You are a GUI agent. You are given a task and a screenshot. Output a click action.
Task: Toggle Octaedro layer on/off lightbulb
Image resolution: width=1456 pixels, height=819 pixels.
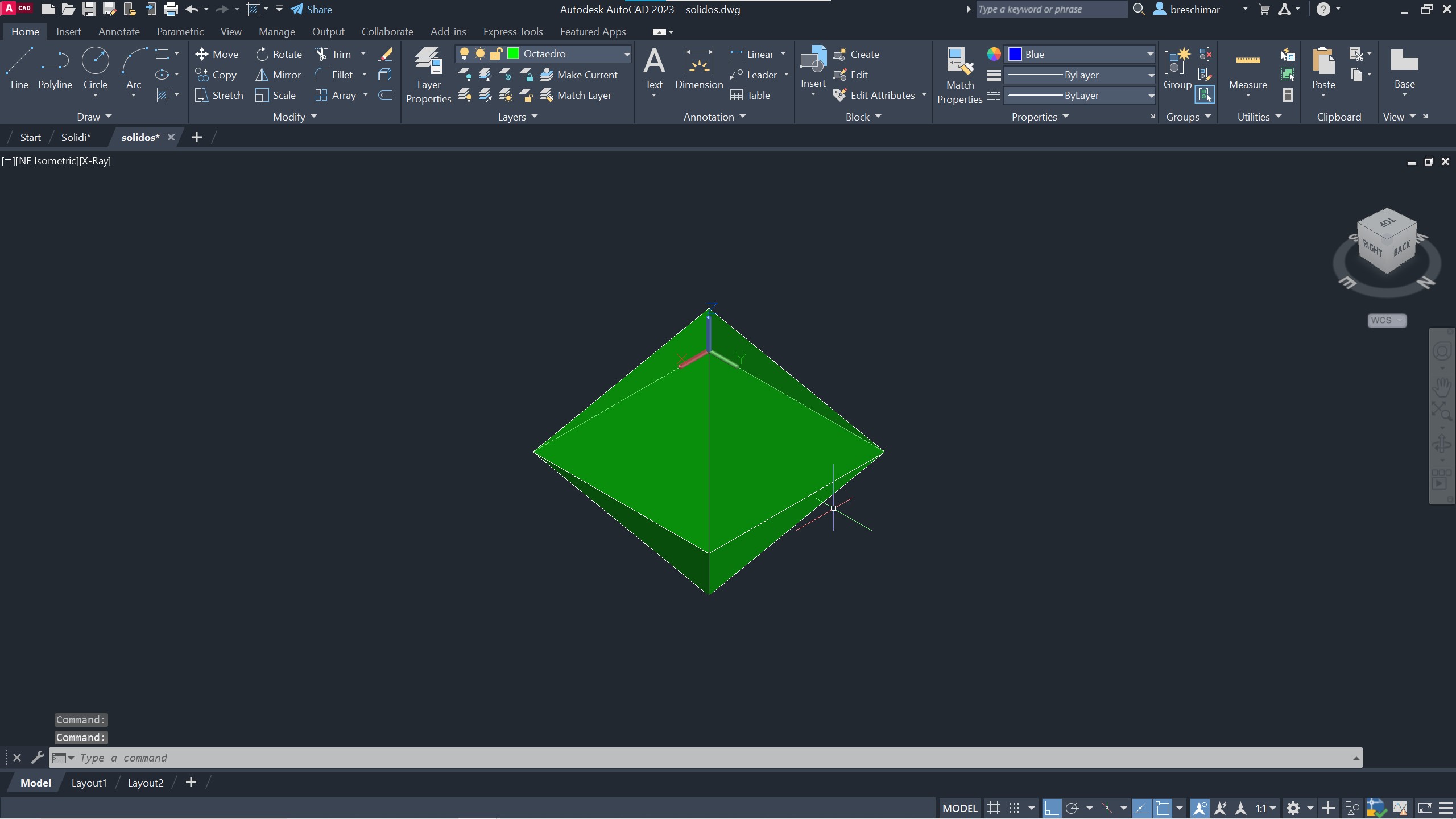(464, 53)
